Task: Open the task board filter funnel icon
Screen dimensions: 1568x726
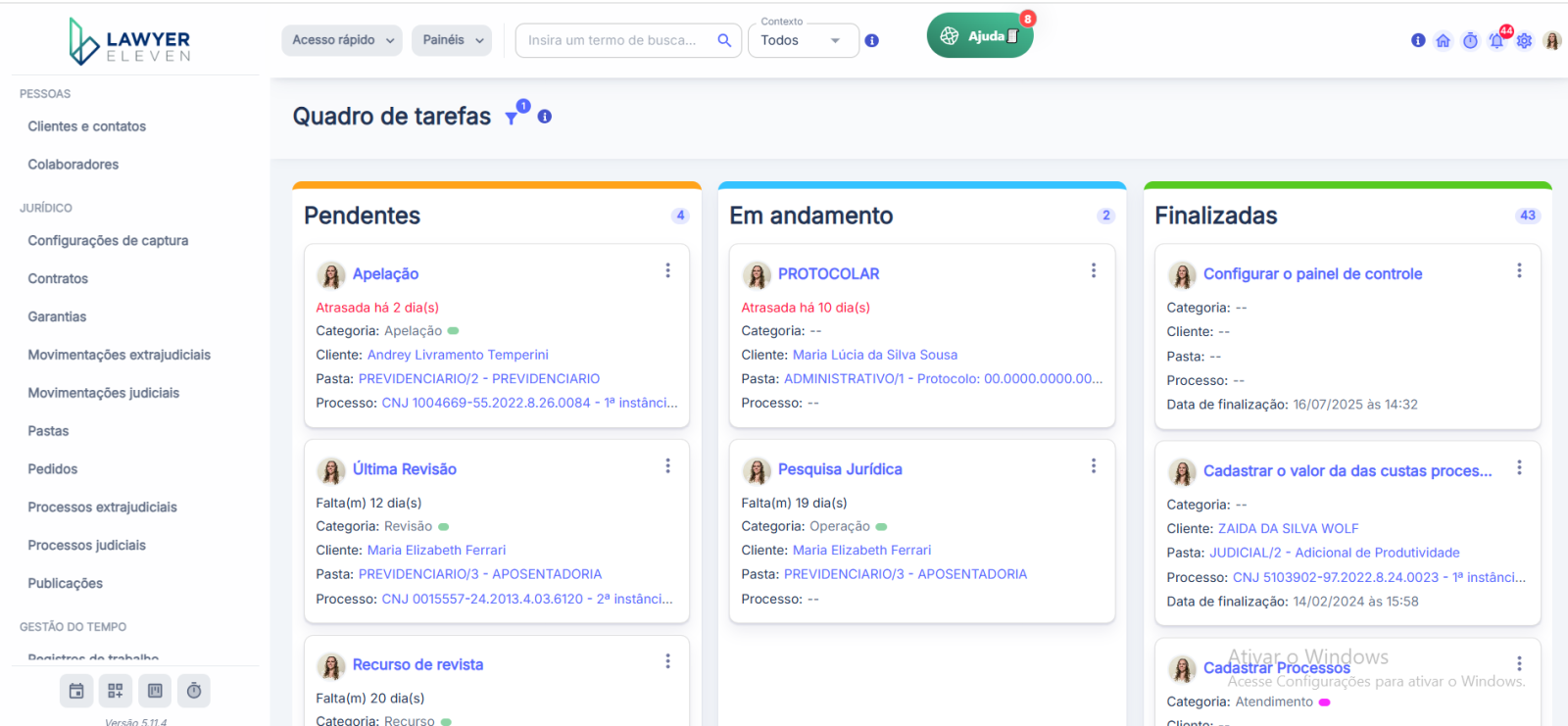Action: coord(512,118)
